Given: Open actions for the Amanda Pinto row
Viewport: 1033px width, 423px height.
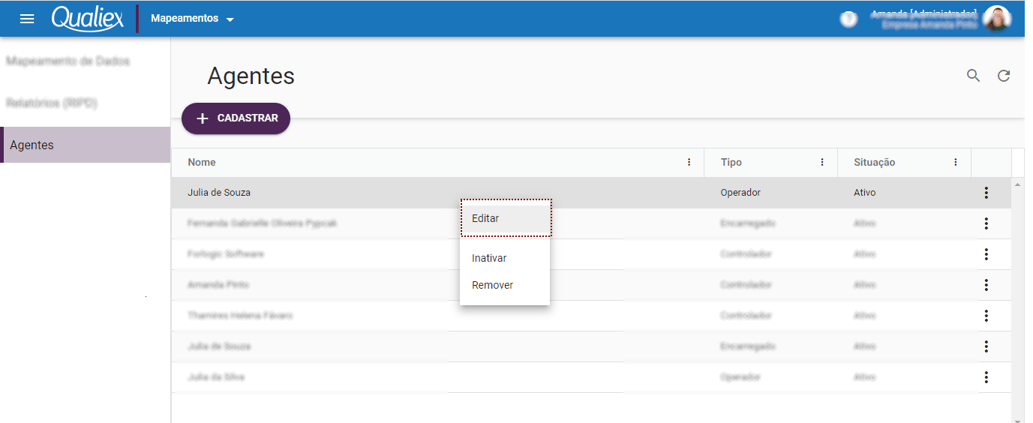Looking at the screenshot, I should [986, 285].
